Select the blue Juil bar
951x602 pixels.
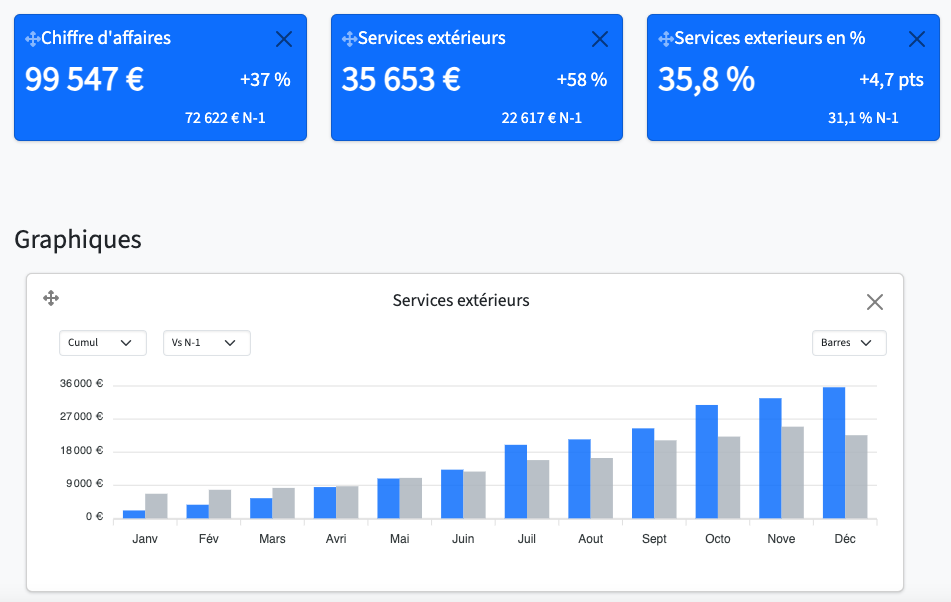515,481
